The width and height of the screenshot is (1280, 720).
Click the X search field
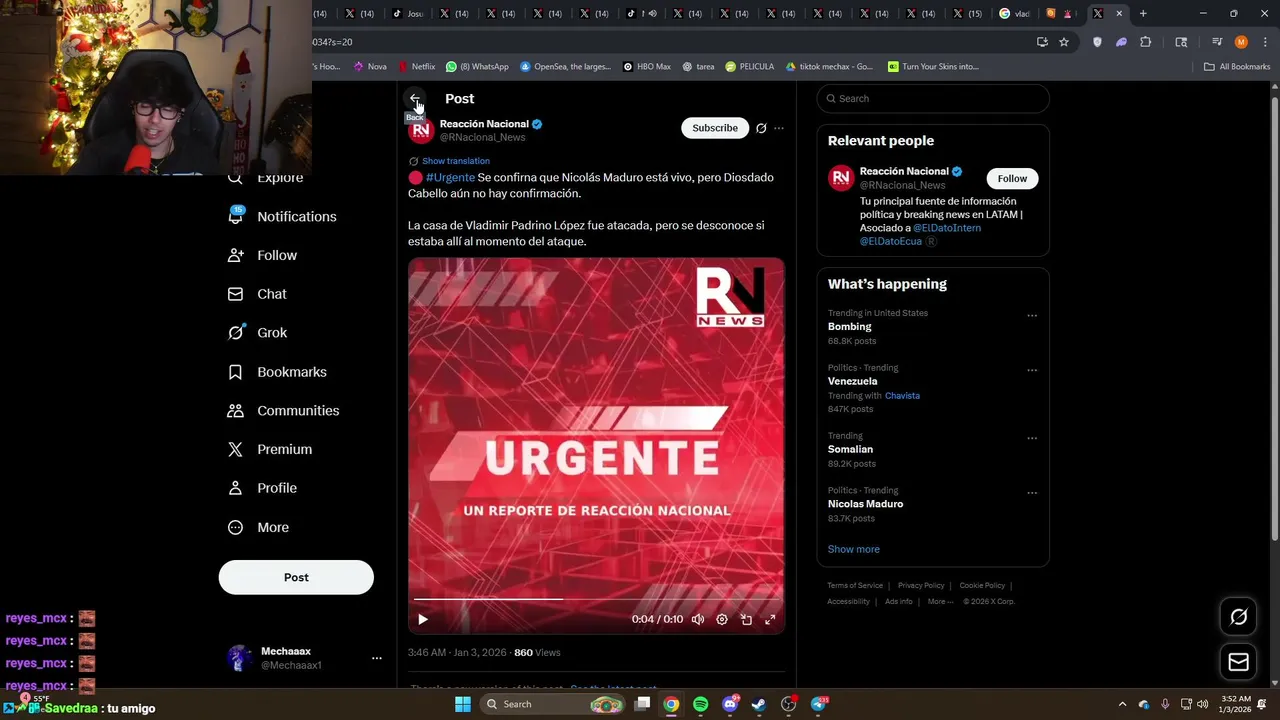933,98
